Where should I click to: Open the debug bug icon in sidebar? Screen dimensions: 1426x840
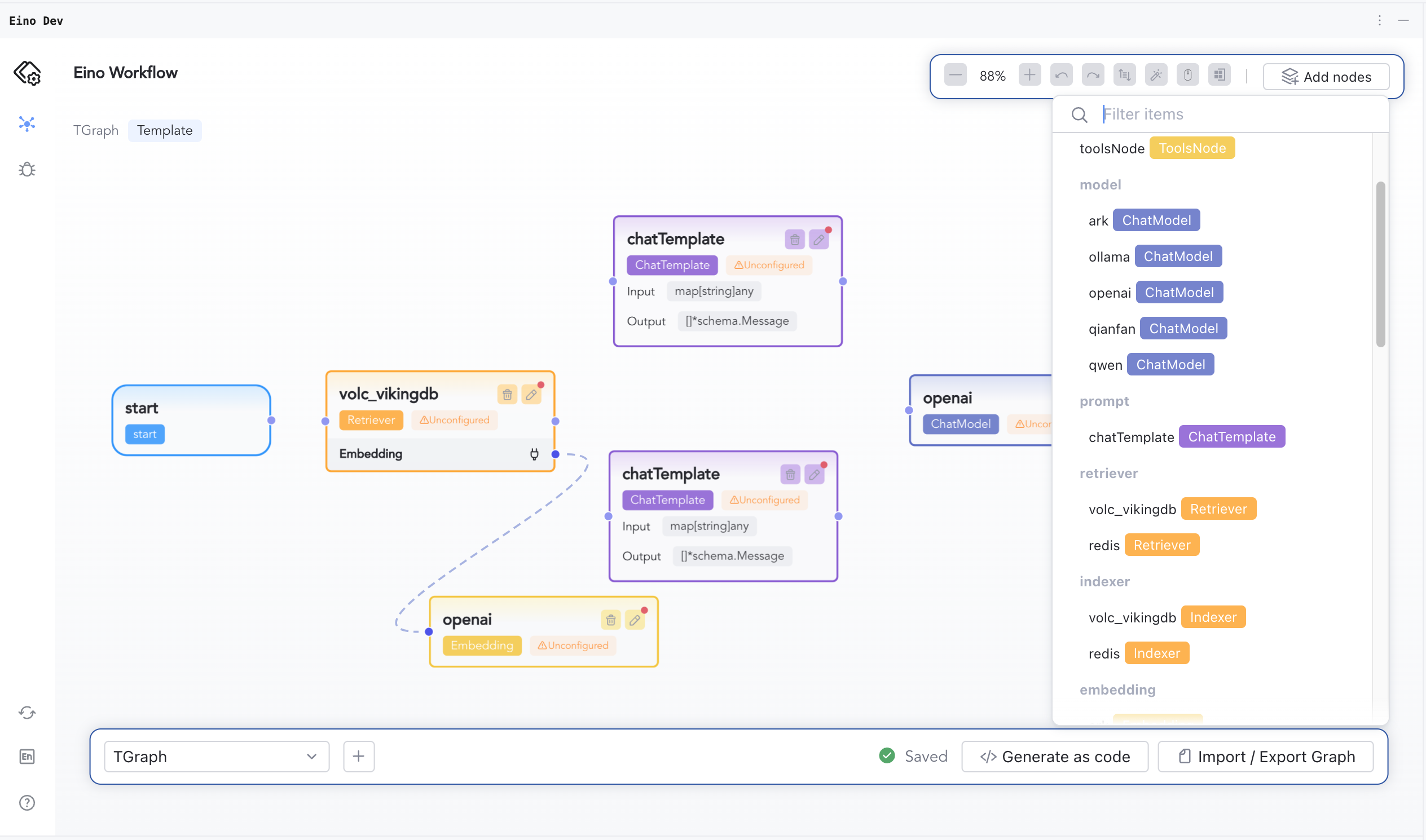pos(27,169)
